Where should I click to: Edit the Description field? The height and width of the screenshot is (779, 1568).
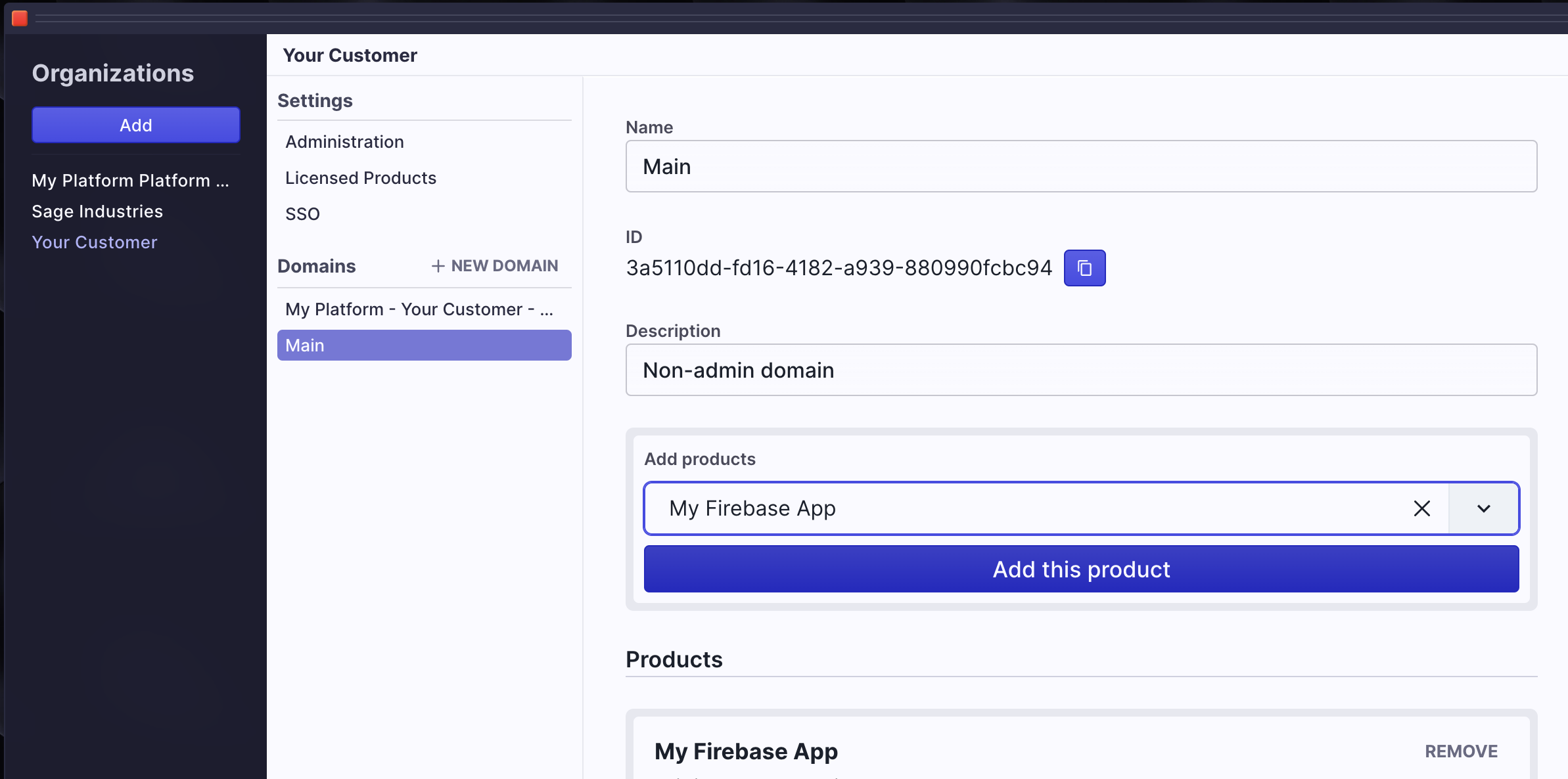(1081, 370)
